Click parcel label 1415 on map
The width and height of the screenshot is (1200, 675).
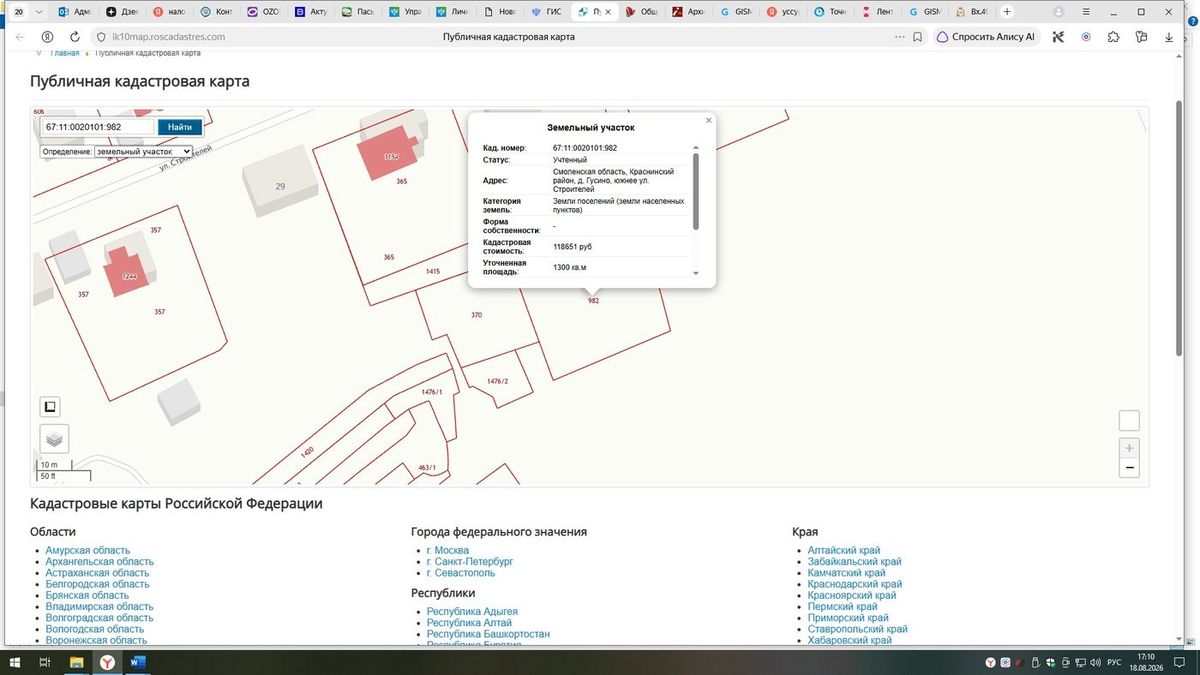pos(433,271)
